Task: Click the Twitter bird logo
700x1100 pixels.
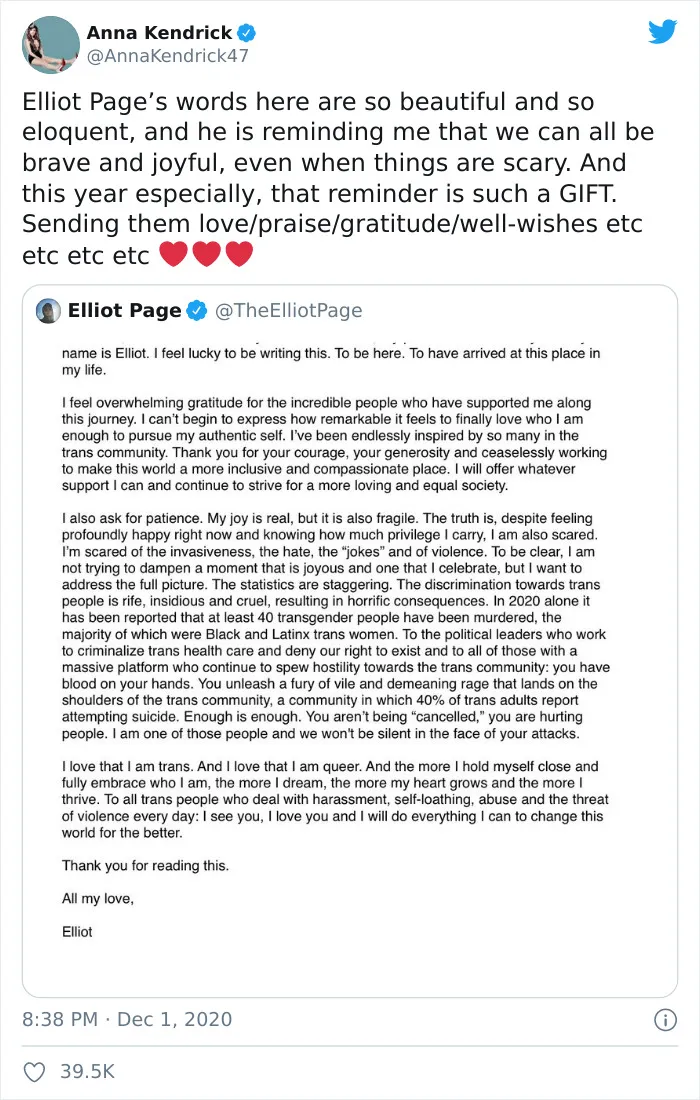Action: 662,32
